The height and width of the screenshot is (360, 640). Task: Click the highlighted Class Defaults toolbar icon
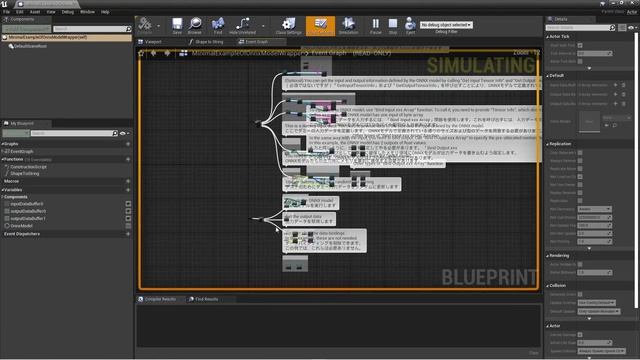320,25
